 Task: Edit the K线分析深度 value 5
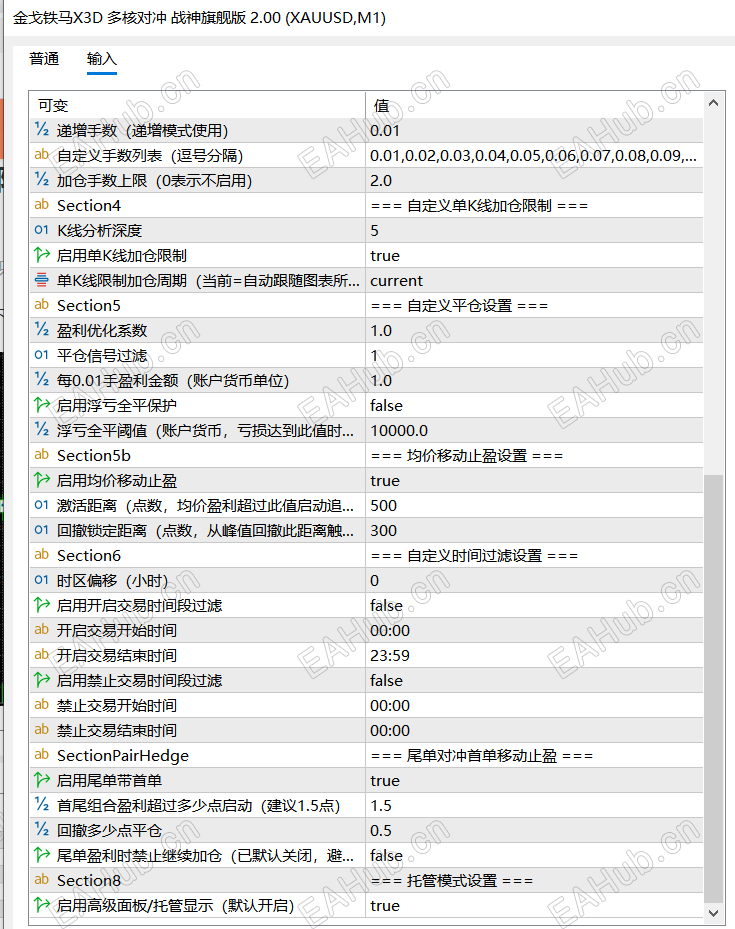(534, 230)
